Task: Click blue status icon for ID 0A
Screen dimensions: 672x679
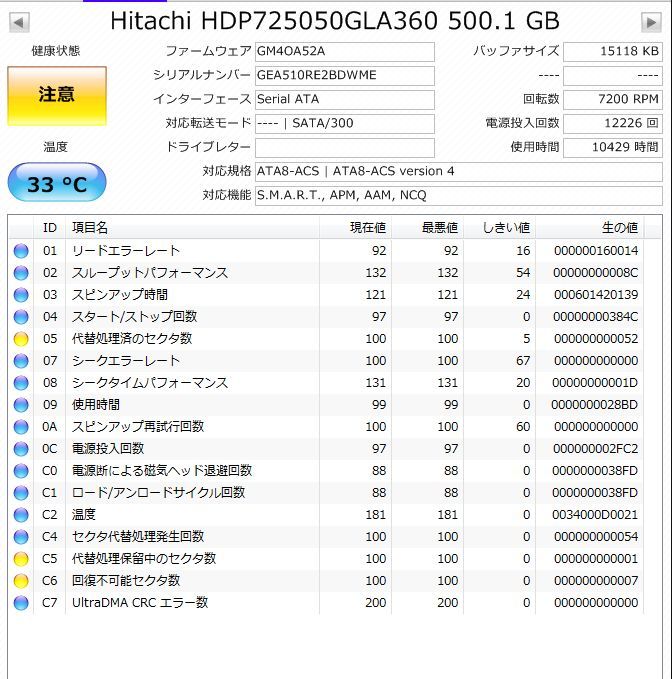Action: [21, 427]
